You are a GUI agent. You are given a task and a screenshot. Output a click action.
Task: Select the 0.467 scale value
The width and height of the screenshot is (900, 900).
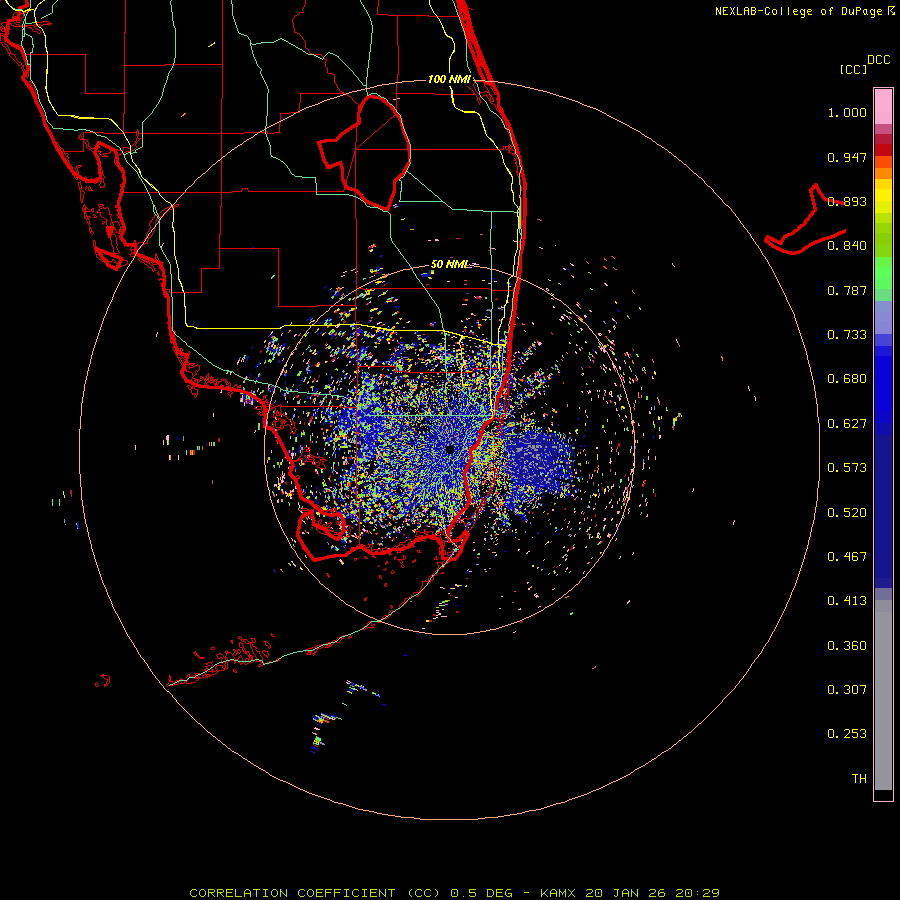pyautogui.click(x=847, y=557)
